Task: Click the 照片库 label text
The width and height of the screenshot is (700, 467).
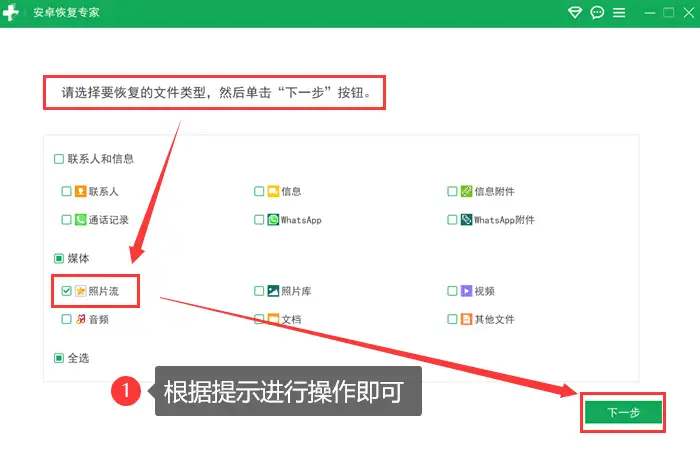Action: click(296, 291)
